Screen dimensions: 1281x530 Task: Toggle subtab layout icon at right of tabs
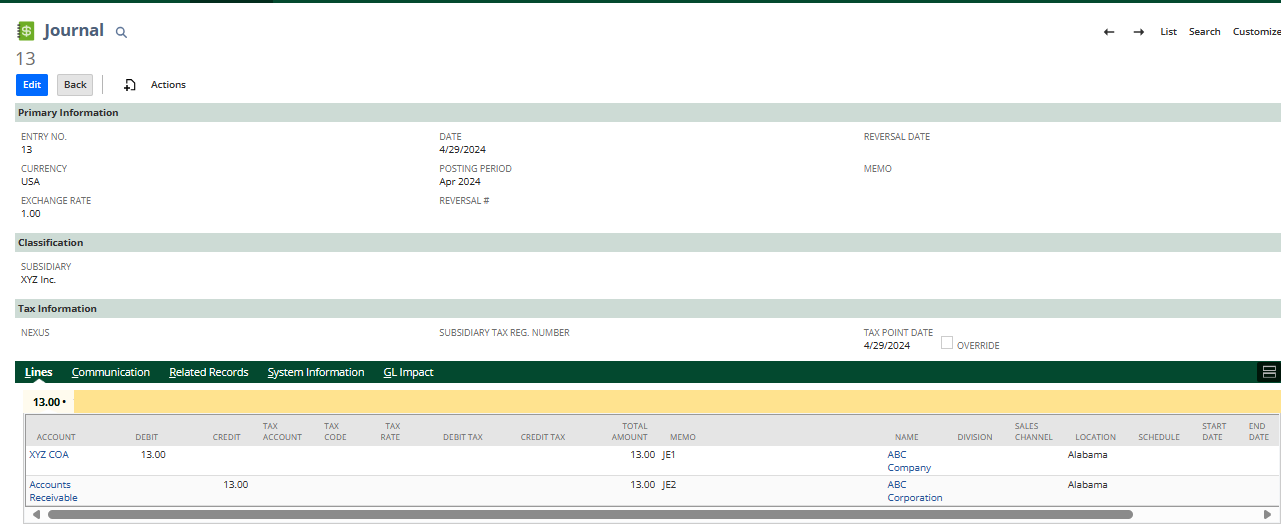pyautogui.click(x=1269, y=372)
